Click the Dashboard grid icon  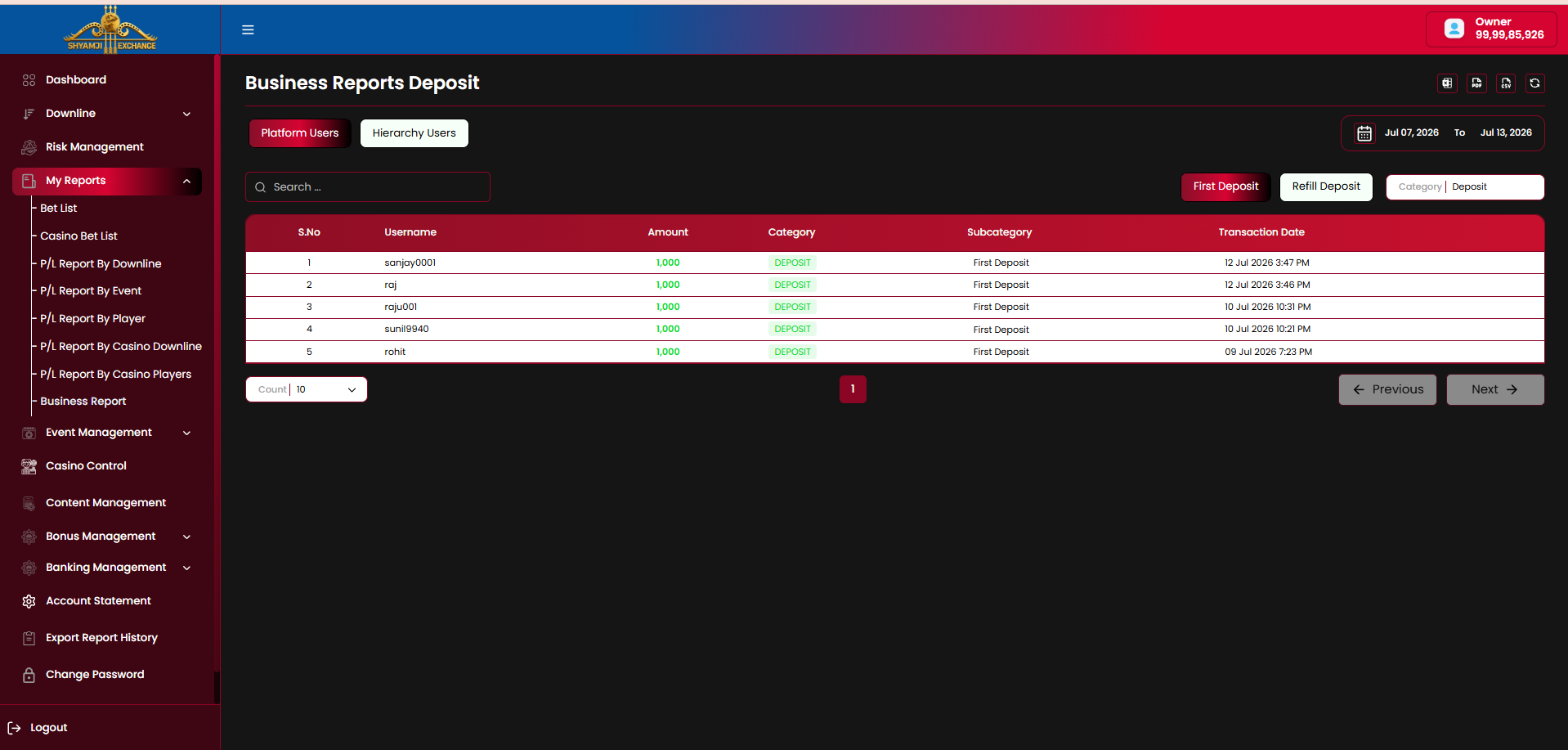(29, 80)
